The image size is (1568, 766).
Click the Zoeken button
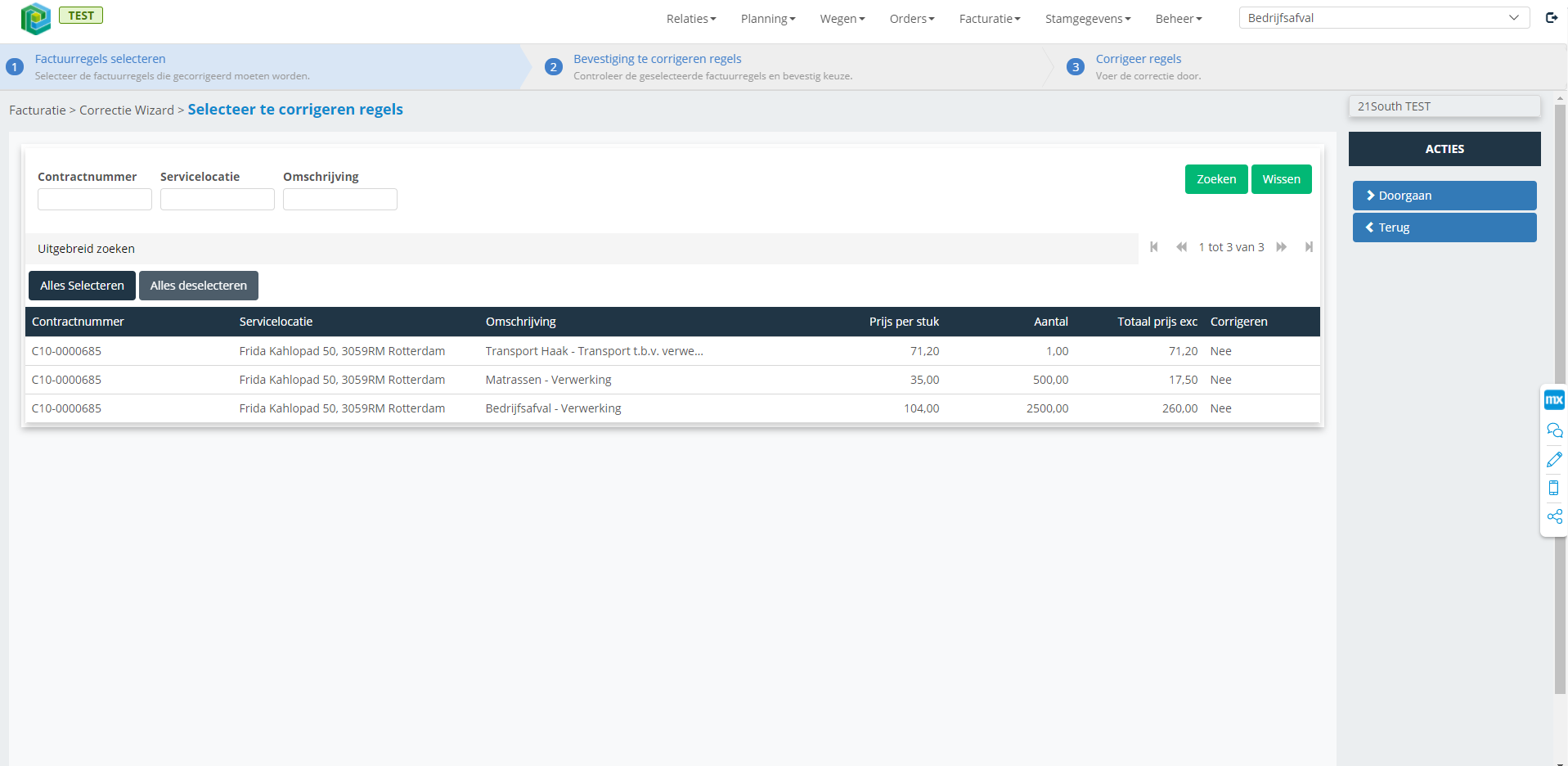click(x=1216, y=179)
